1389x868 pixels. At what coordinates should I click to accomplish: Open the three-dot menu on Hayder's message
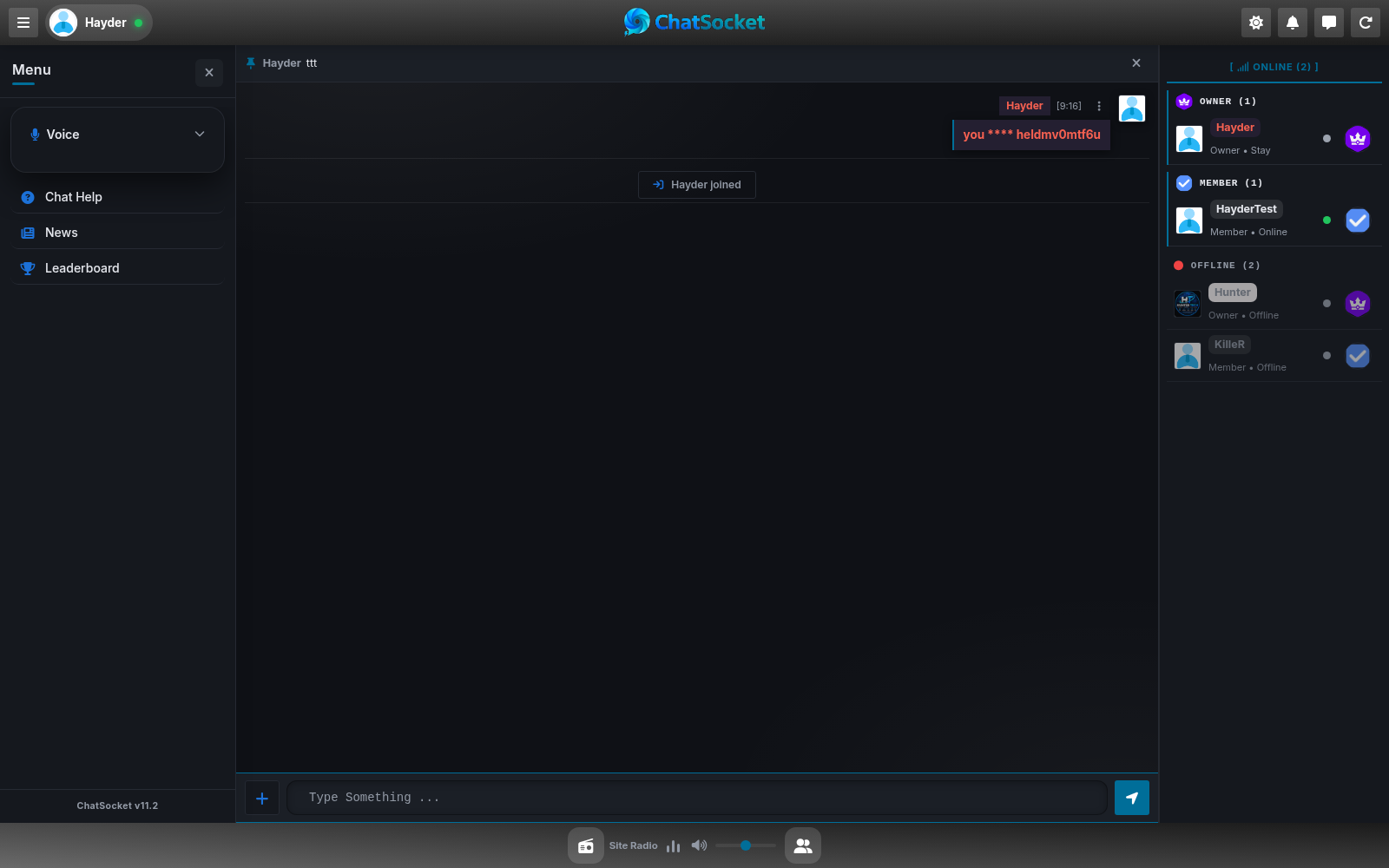1099,106
